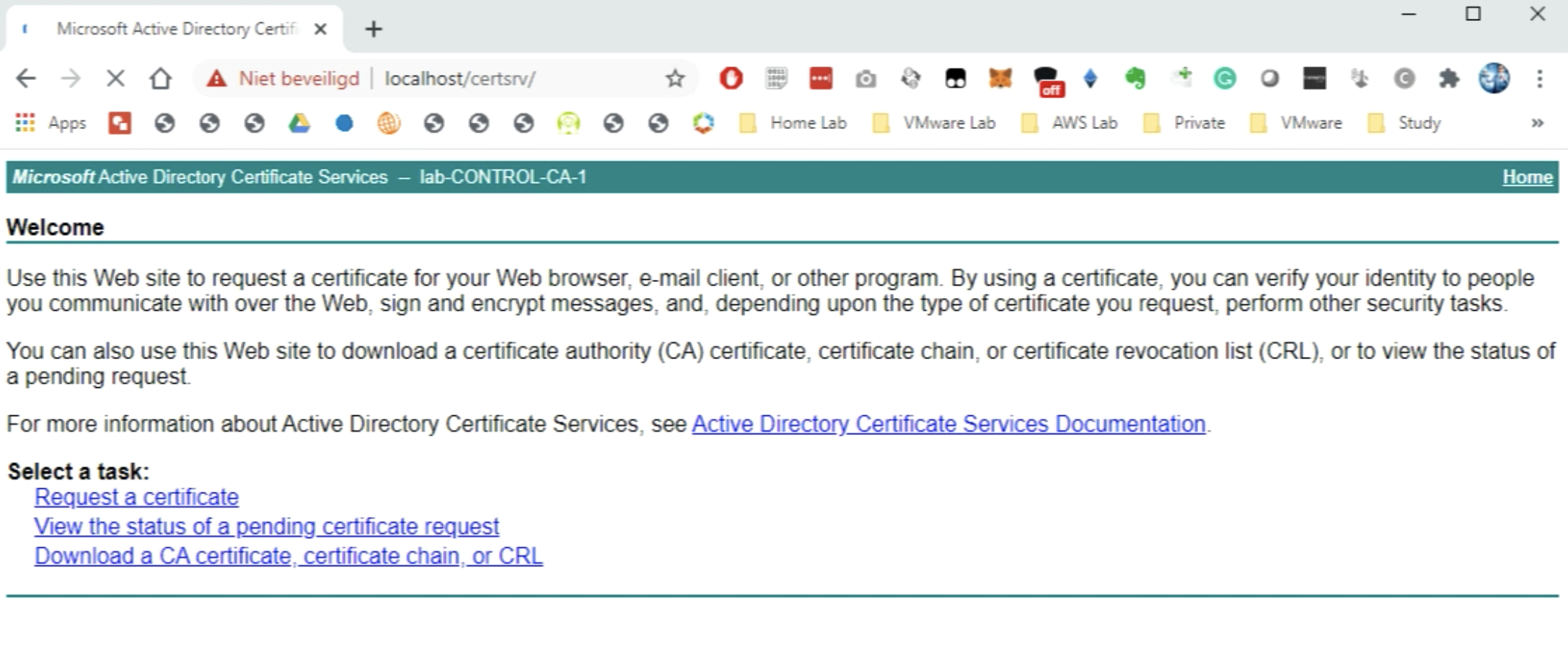Open the Chrome extensions puzzle menu

point(1448,78)
